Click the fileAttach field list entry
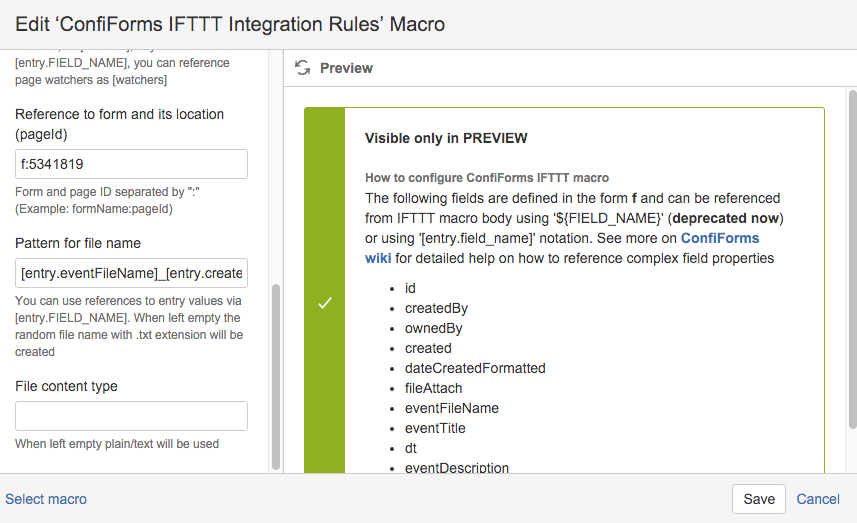 coord(433,388)
